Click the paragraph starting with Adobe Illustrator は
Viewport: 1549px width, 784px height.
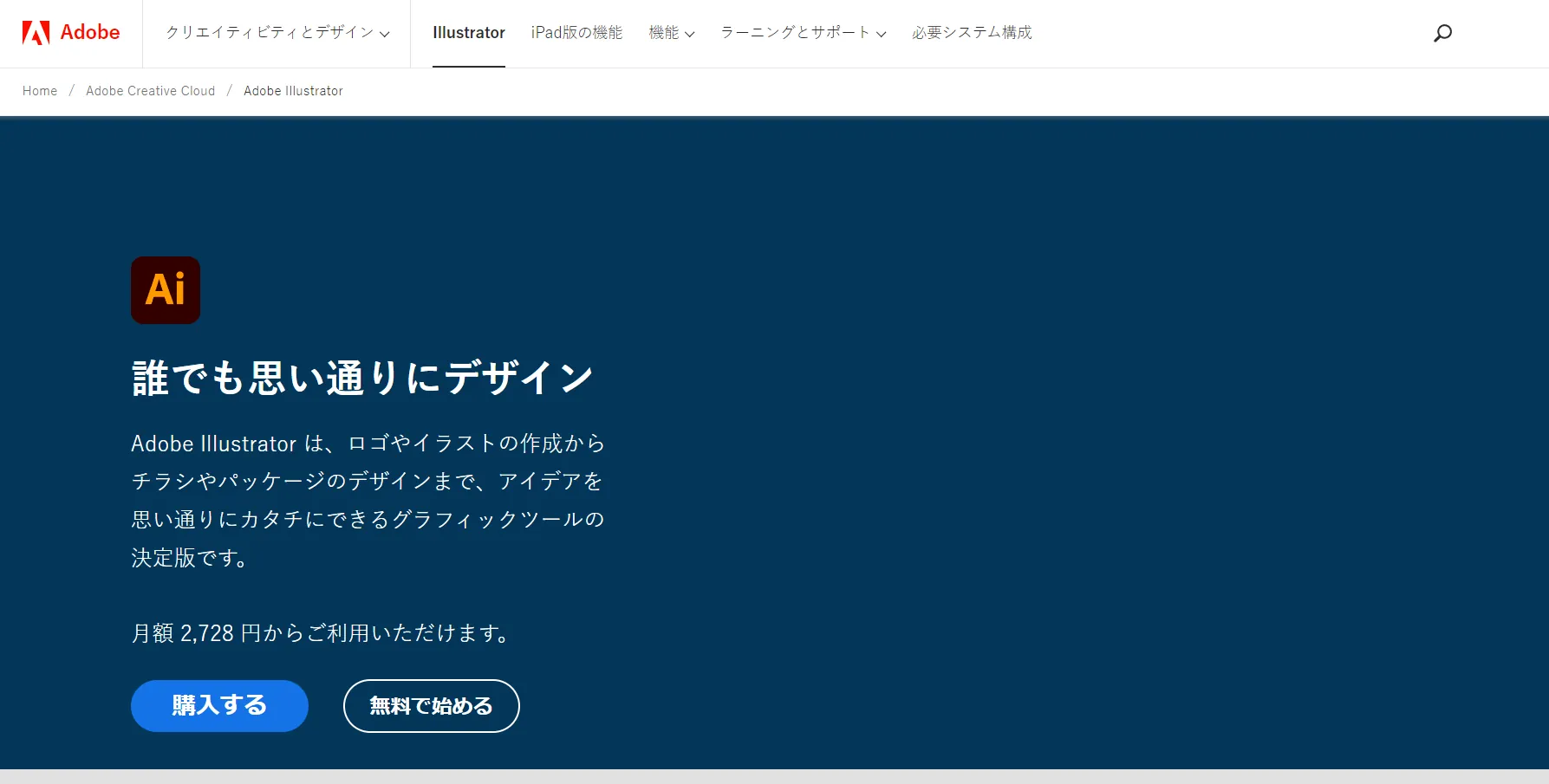pyautogui.click(x=368, y=500)
